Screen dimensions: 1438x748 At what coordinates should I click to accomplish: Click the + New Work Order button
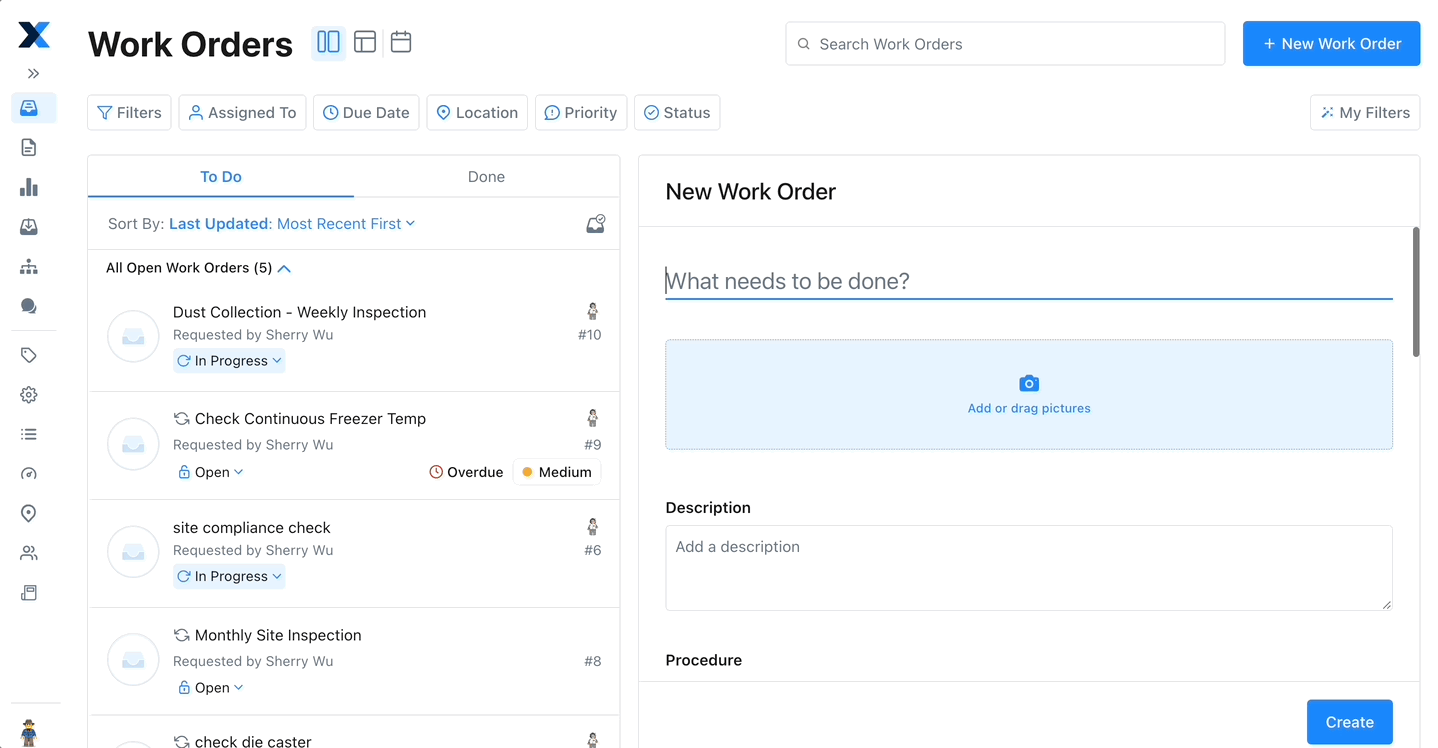coord(1331,44)
